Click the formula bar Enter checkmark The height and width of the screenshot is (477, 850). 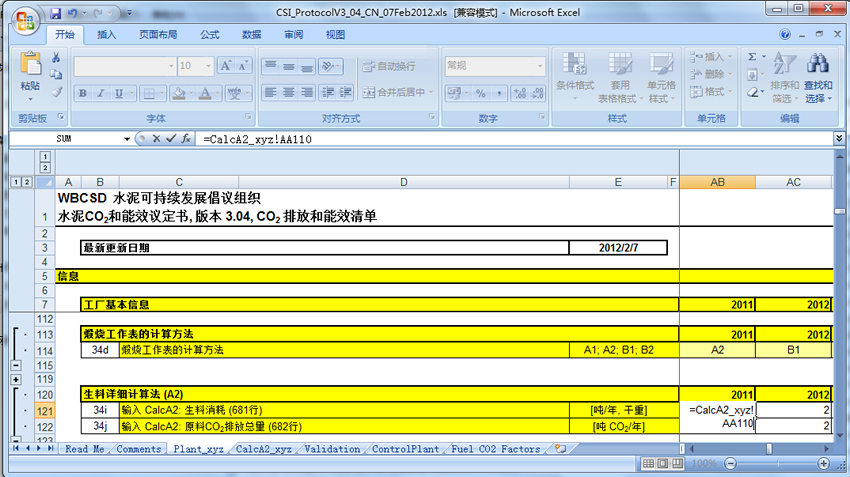click(x=171, y=139)
